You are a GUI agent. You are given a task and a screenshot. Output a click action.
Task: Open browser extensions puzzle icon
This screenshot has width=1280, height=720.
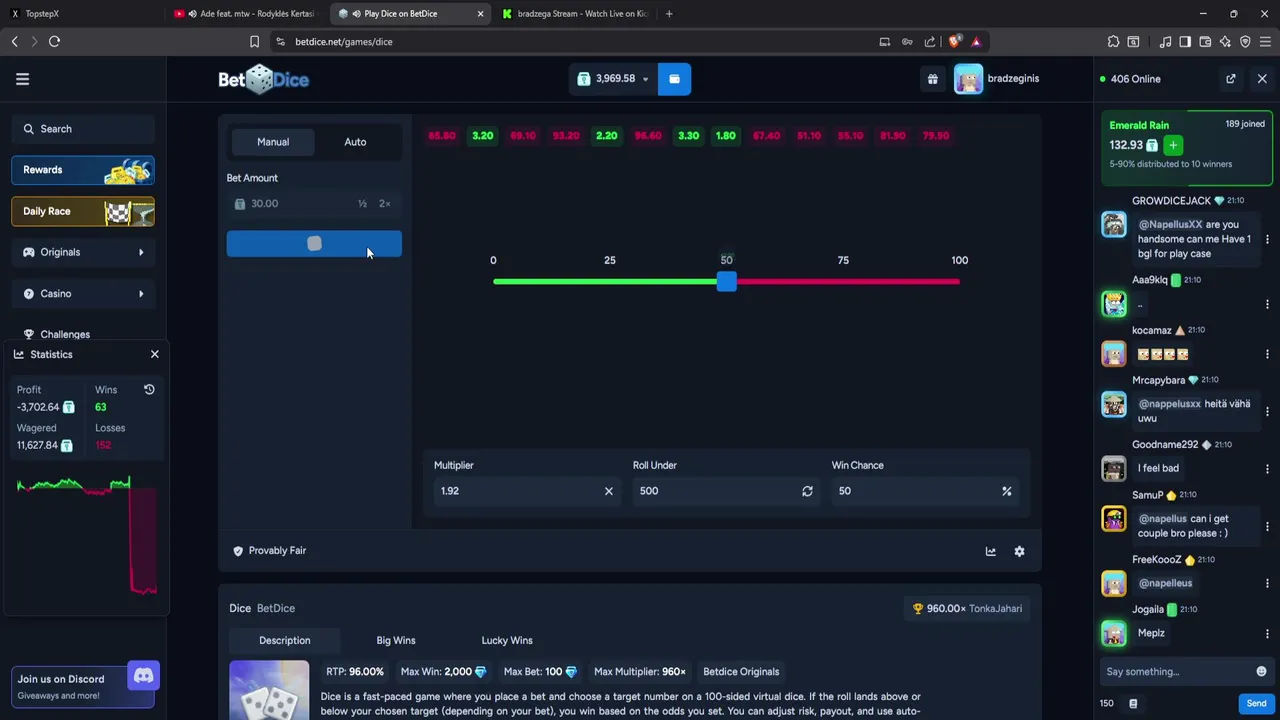(x=1113, y=41)
